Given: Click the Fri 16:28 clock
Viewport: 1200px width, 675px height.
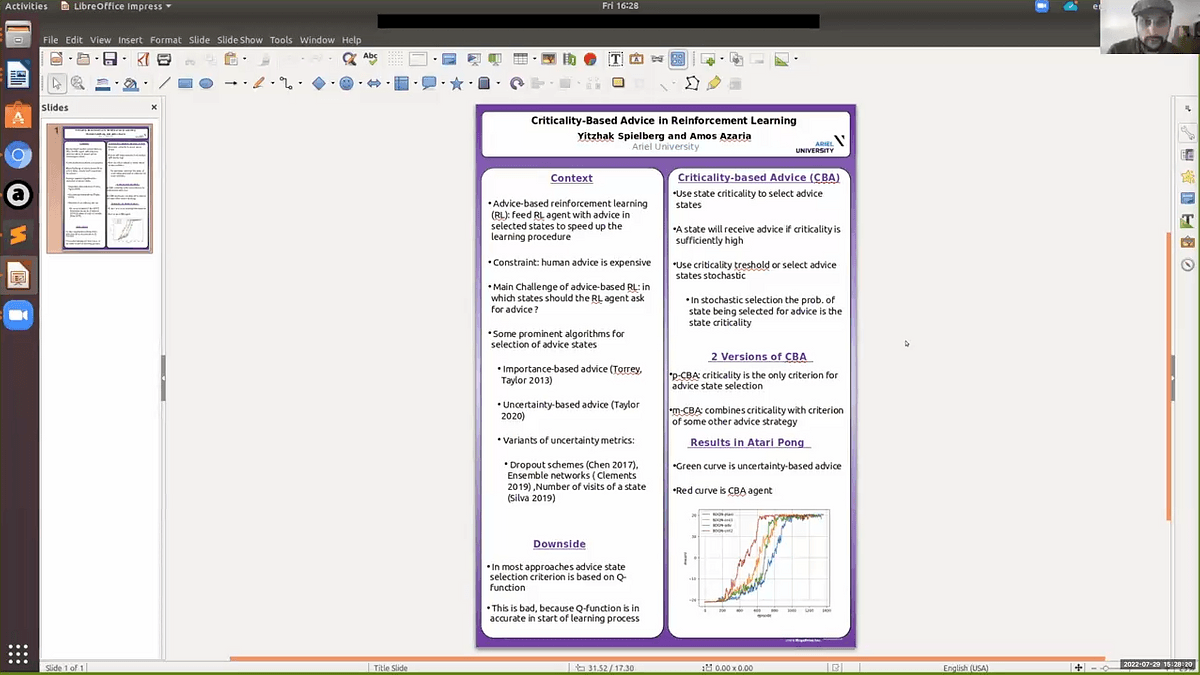Looking at the screenshot, I should (620, 6).
